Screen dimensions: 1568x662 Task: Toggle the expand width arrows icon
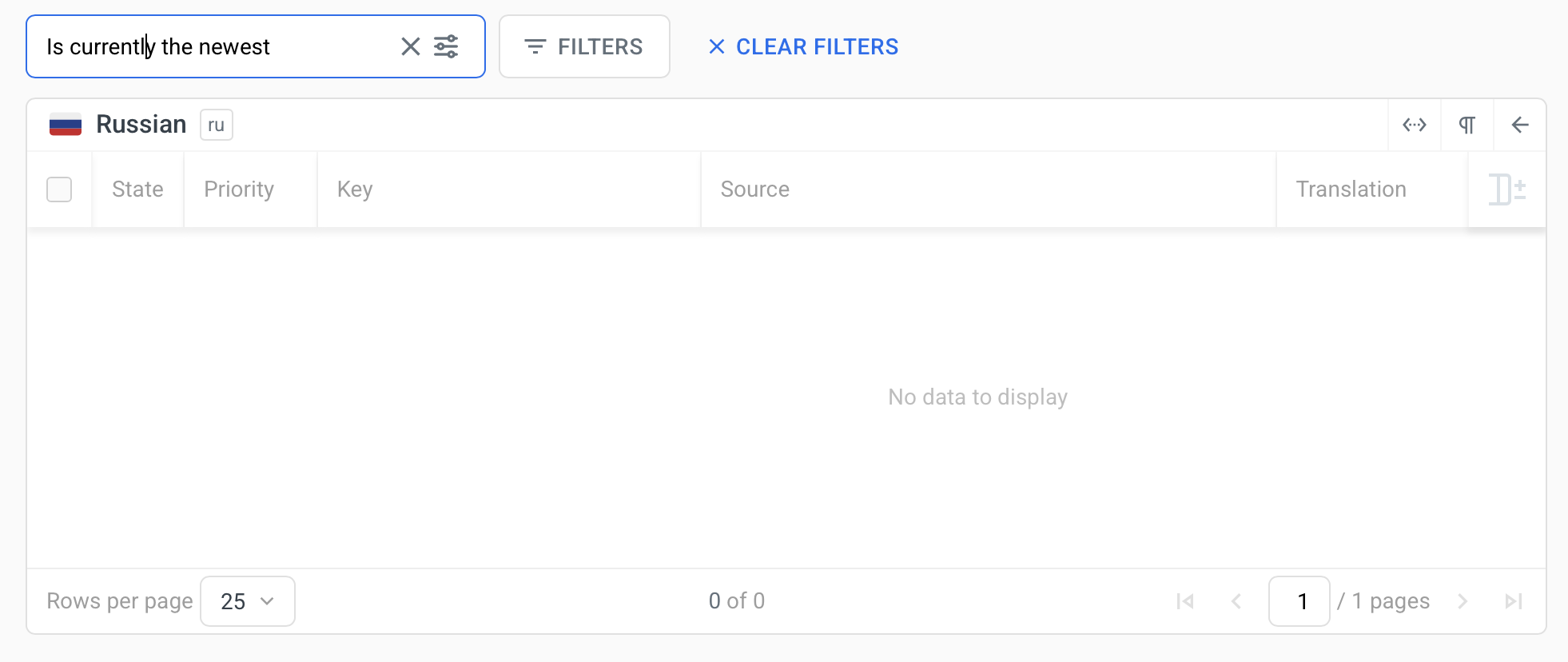(x=1414, y=125)
